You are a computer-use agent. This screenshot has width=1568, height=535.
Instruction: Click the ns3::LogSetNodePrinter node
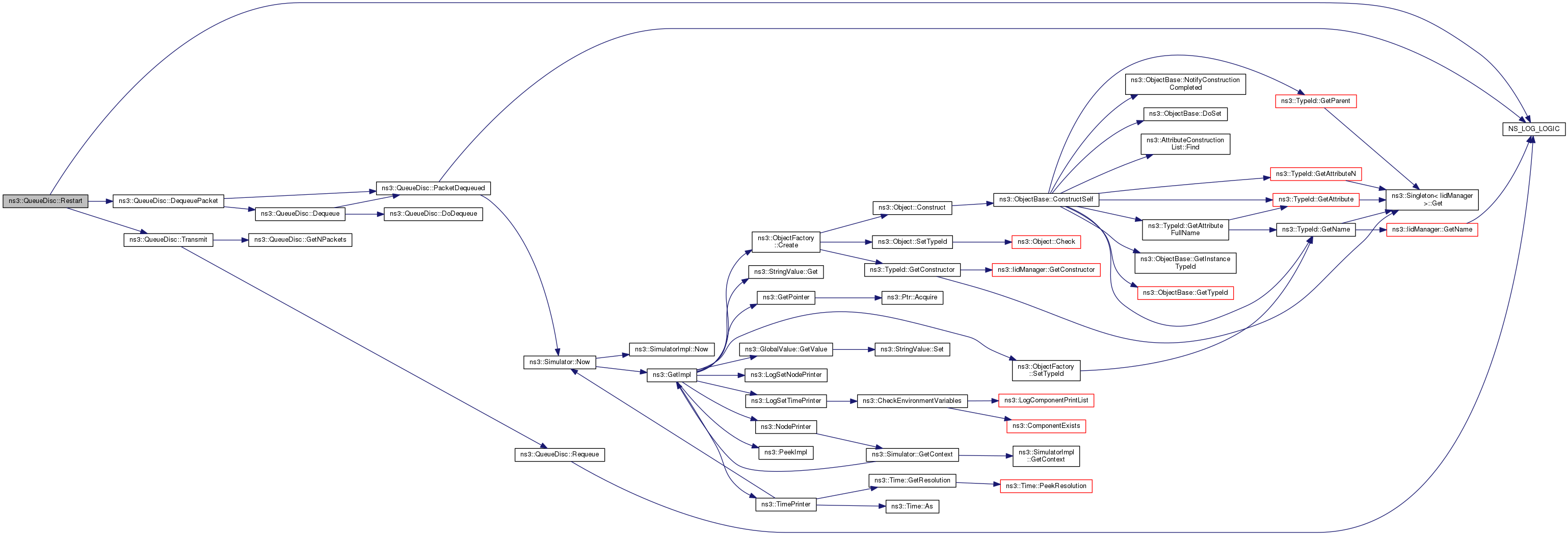(x=786, y=375)
